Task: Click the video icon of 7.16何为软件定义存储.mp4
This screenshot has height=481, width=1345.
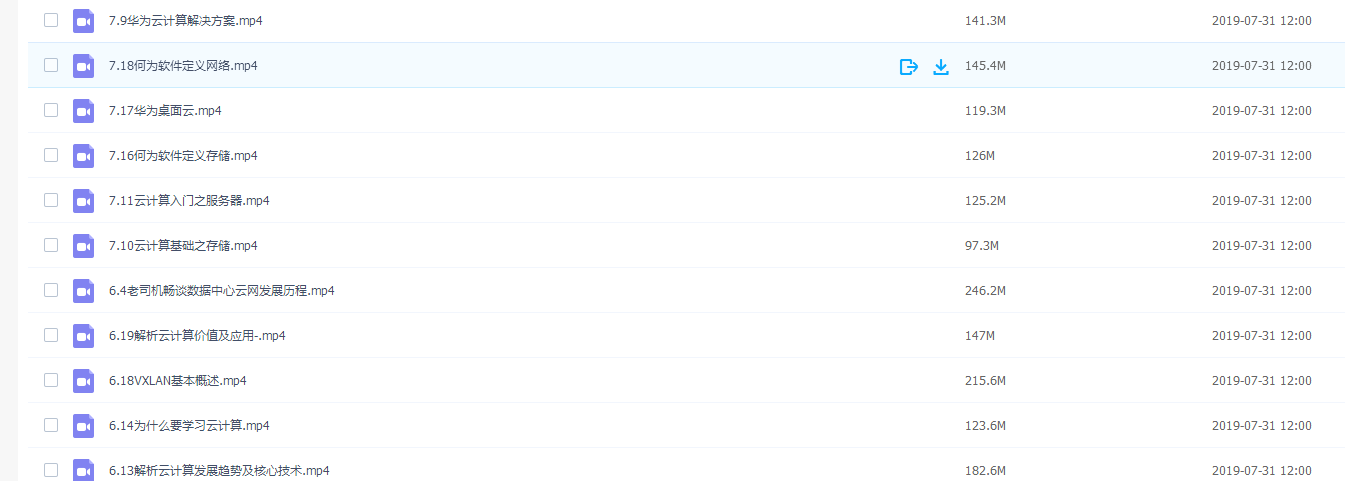Action: coord(84,156)
